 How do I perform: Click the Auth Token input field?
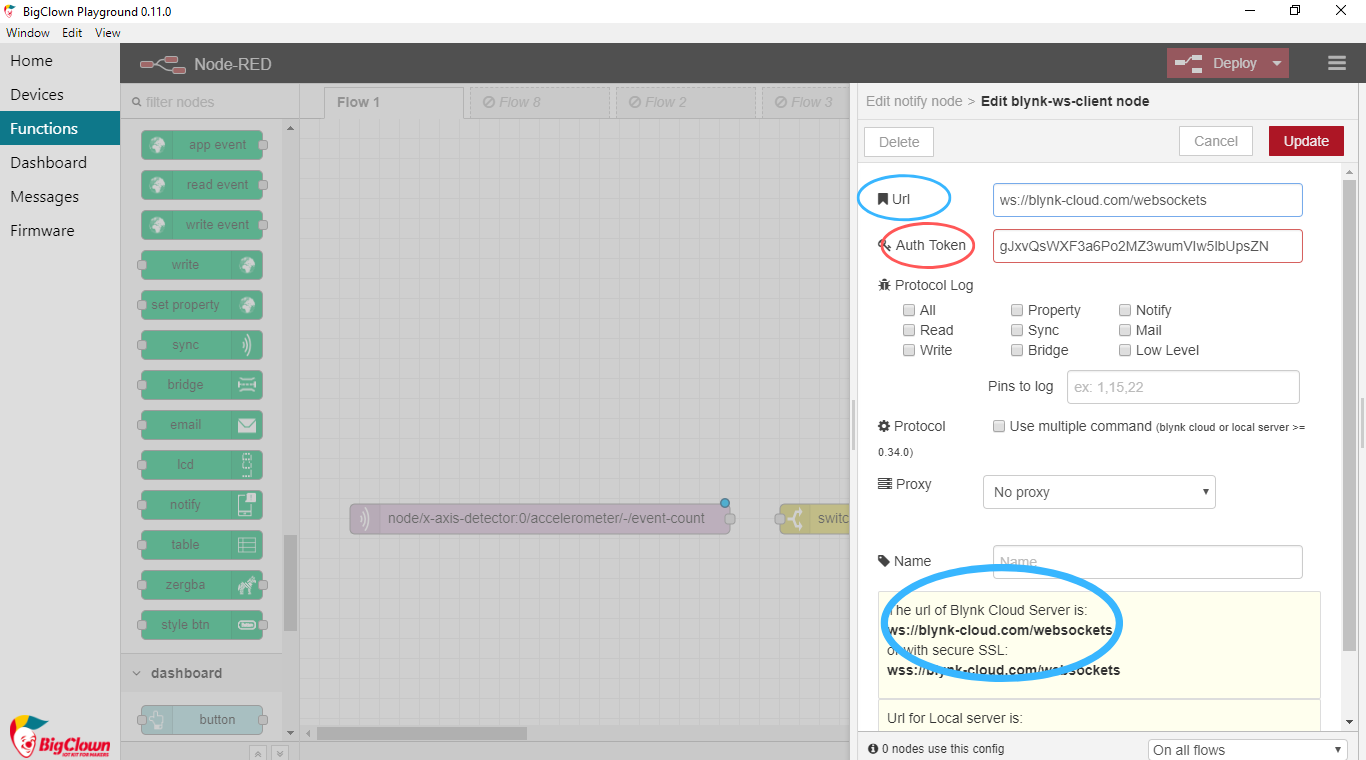(x=1148, y=246)
